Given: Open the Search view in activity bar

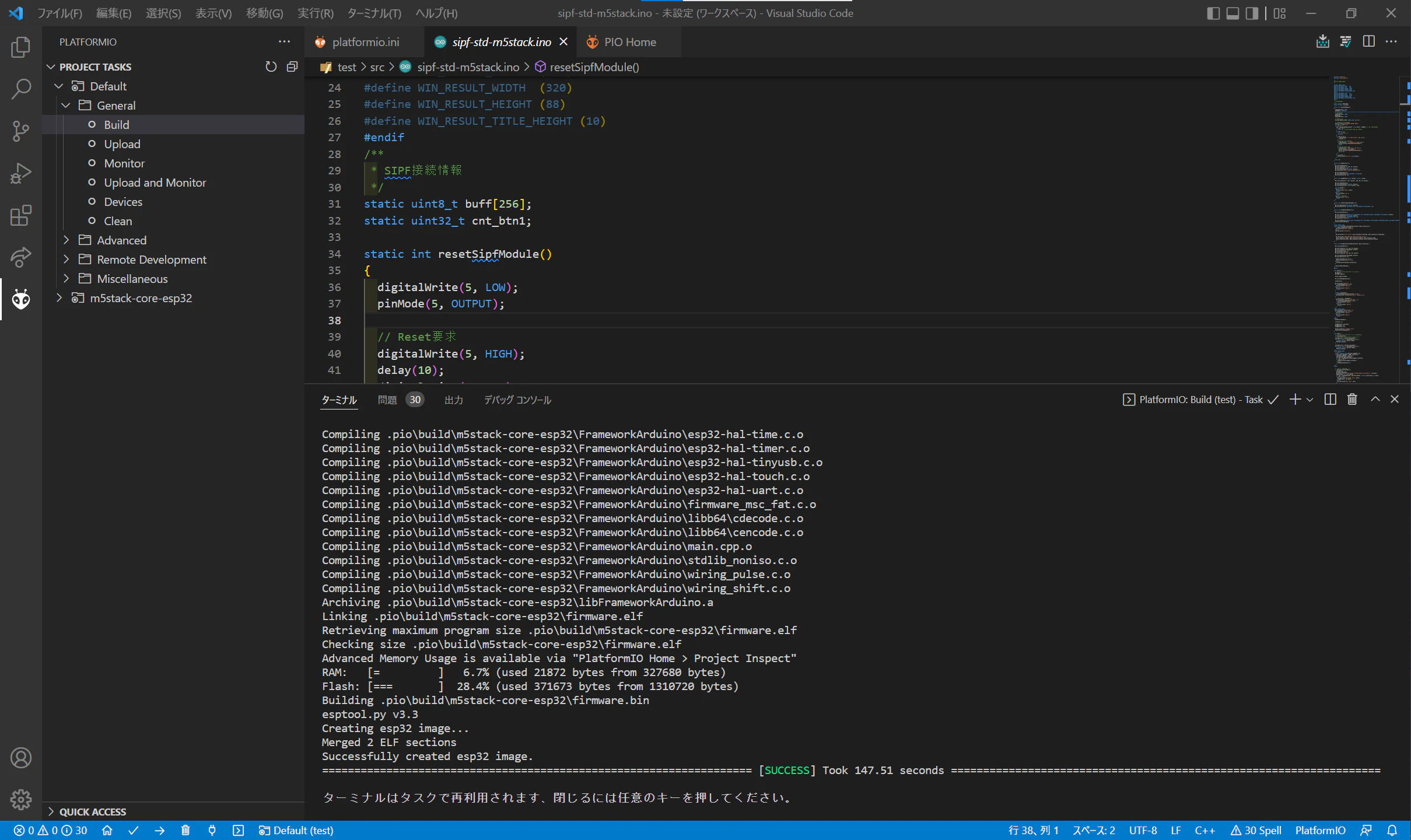Looking at the screenshot, I should 21,89.
